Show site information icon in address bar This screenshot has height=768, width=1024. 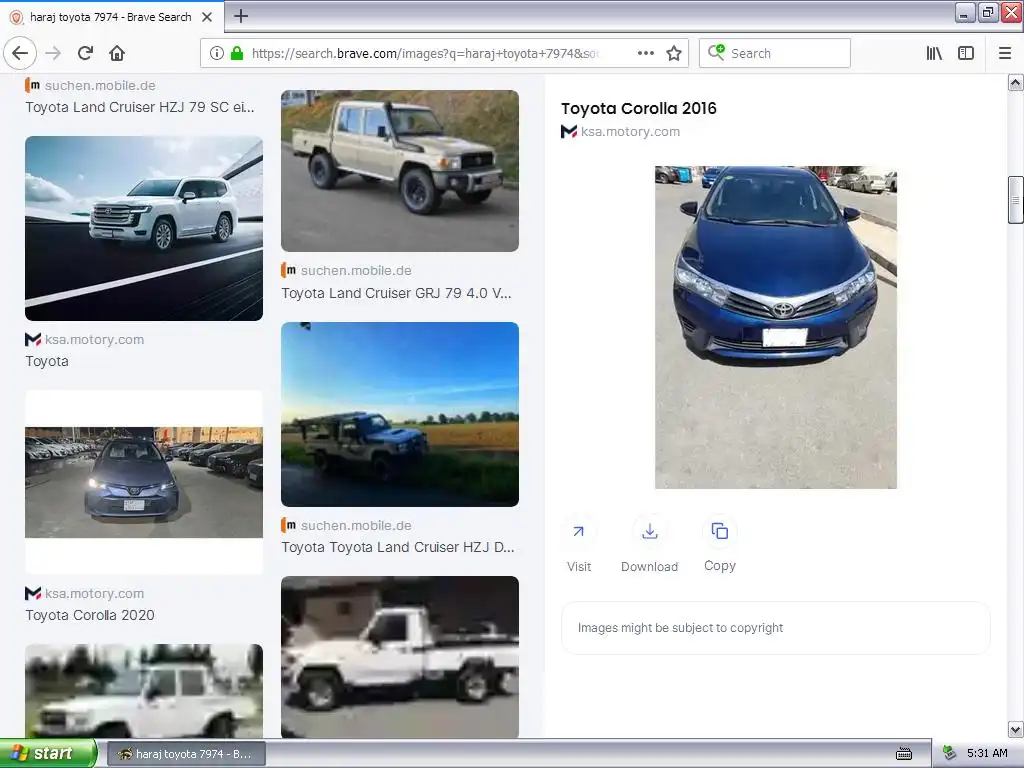[x=217, y=53]
